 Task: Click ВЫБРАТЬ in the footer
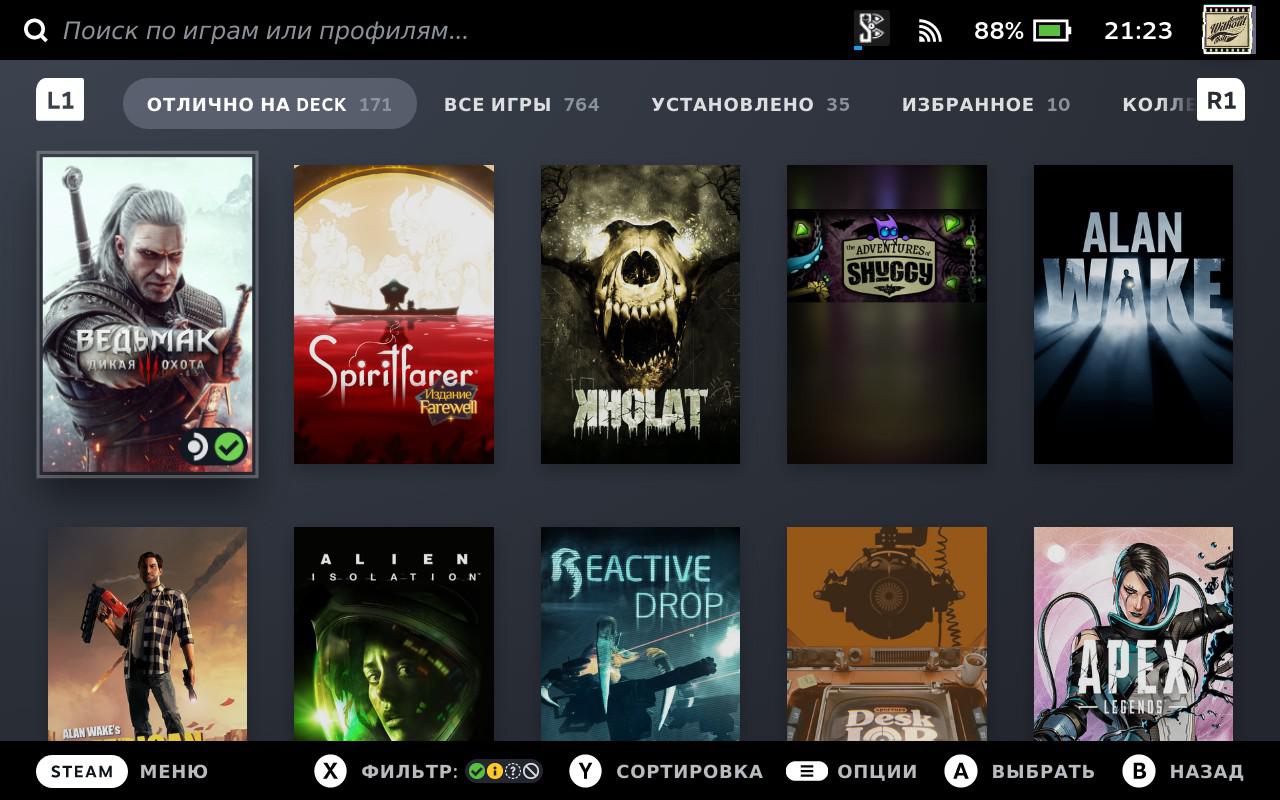pos(1043,771)
